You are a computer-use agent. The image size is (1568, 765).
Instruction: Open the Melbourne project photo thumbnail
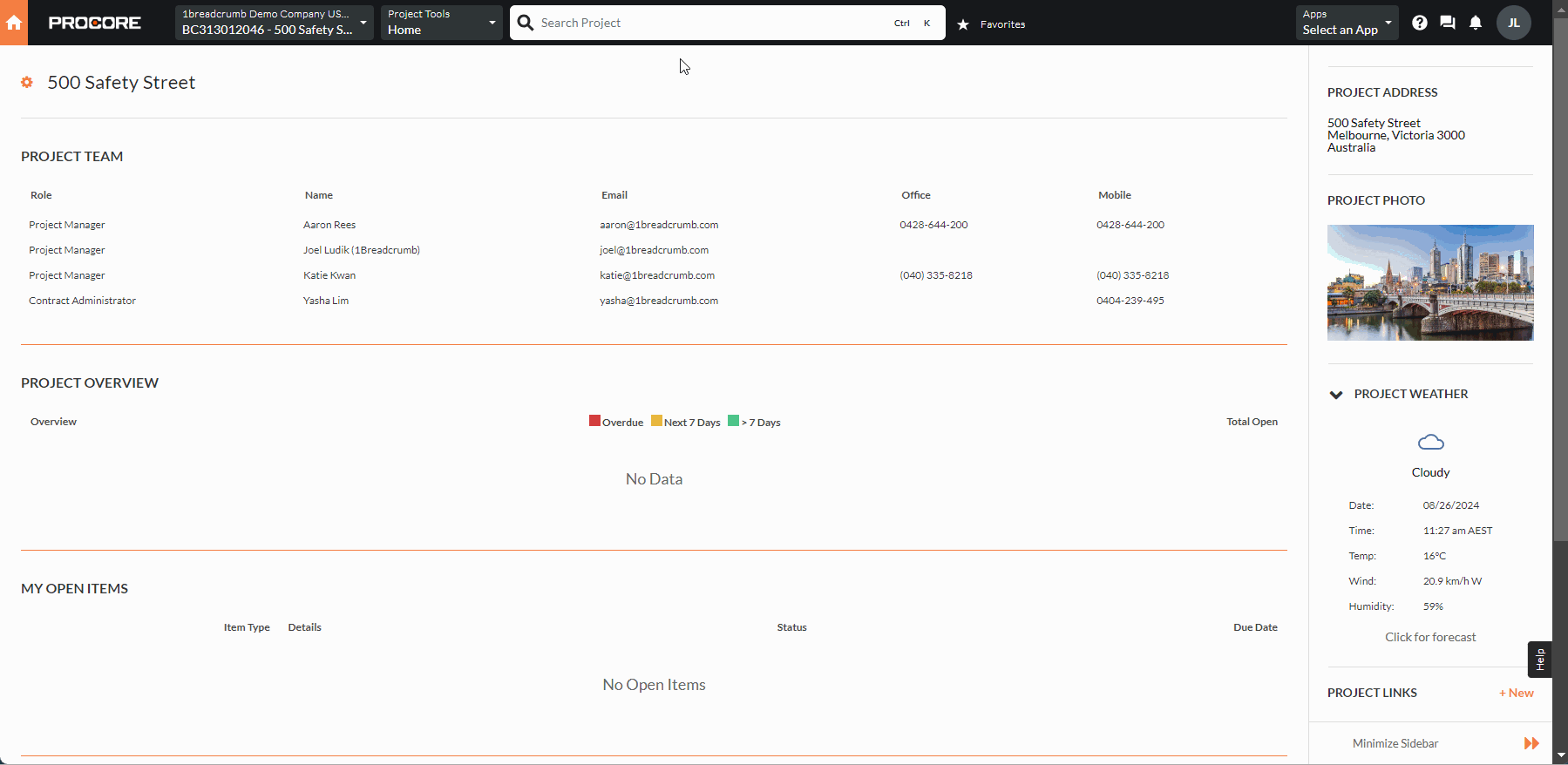1430,282
